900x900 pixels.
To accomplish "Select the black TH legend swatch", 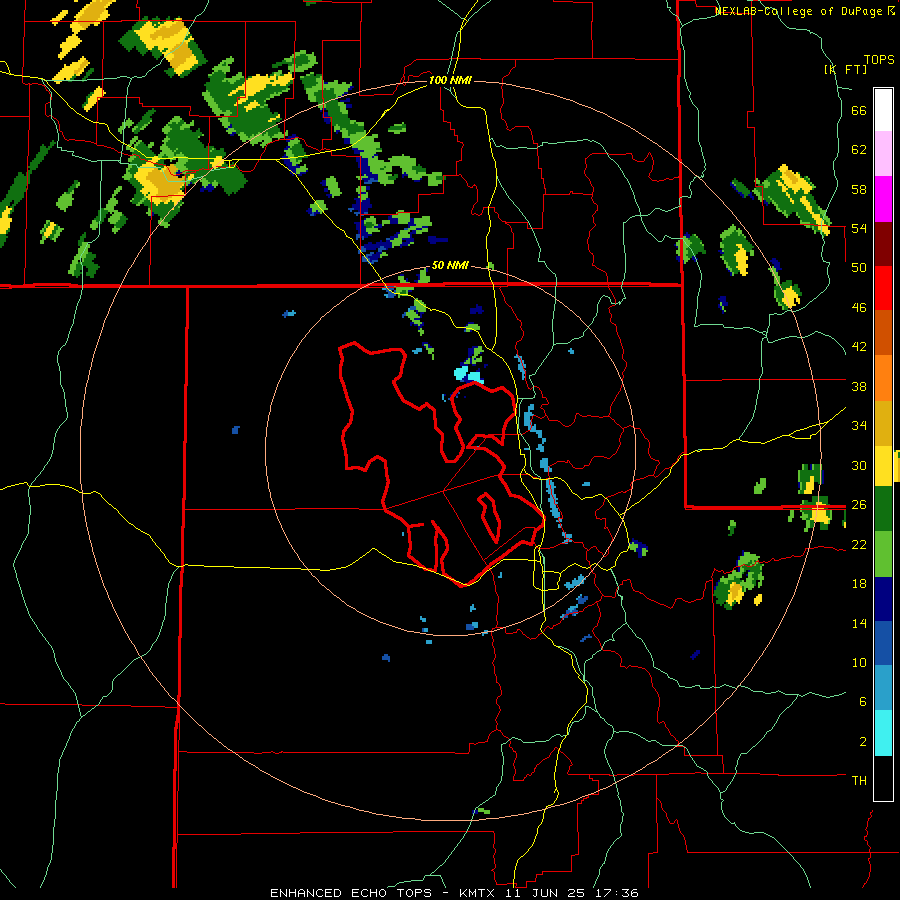I will (883, 778).
